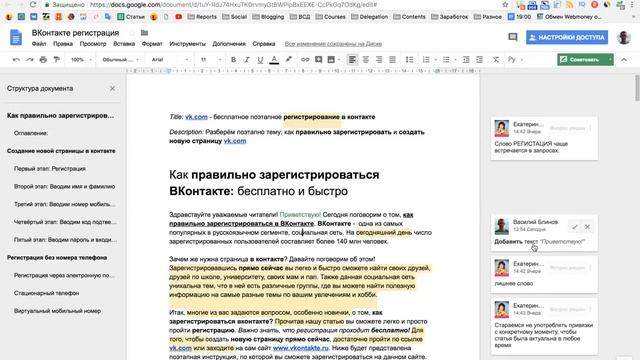Star the document ВКонтакте регистрация
The image size is (640, 360).
click(x=131, y=33)
